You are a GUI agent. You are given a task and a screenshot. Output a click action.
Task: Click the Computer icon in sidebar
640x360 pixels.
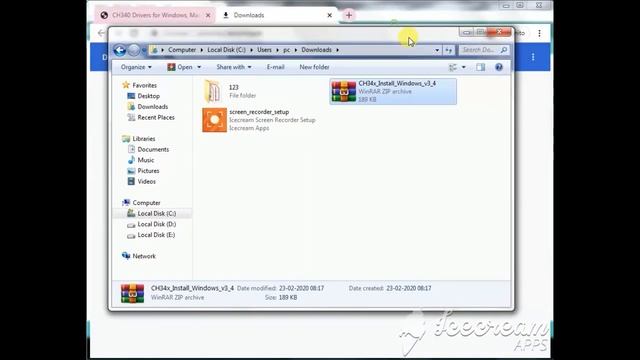126,202
